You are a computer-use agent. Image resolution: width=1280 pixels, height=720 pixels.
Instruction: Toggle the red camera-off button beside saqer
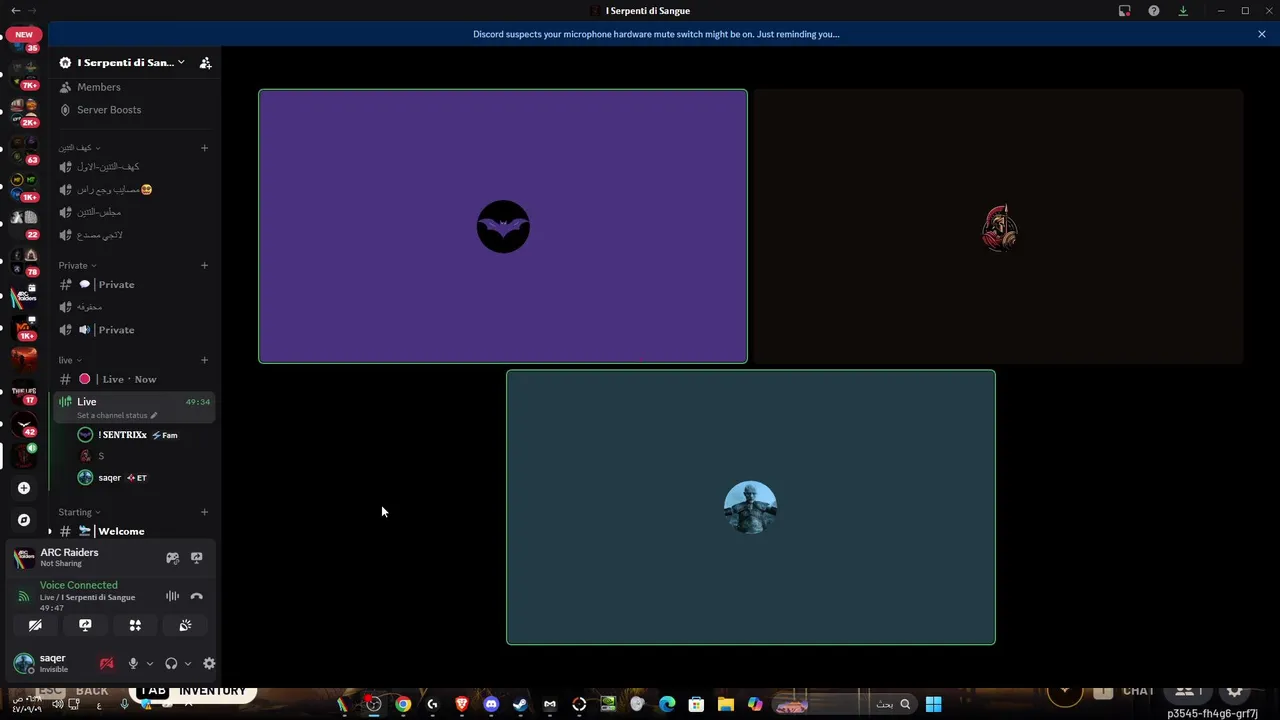coord(107,663)
